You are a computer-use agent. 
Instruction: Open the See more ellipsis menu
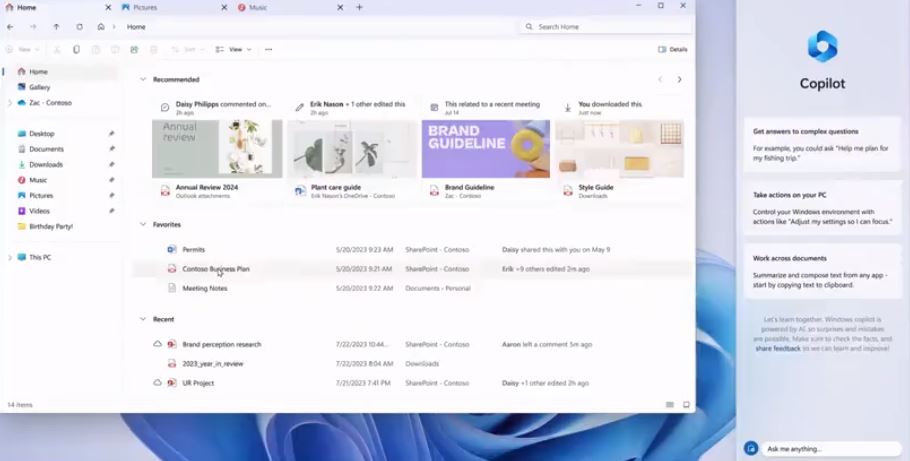[268, 49]
